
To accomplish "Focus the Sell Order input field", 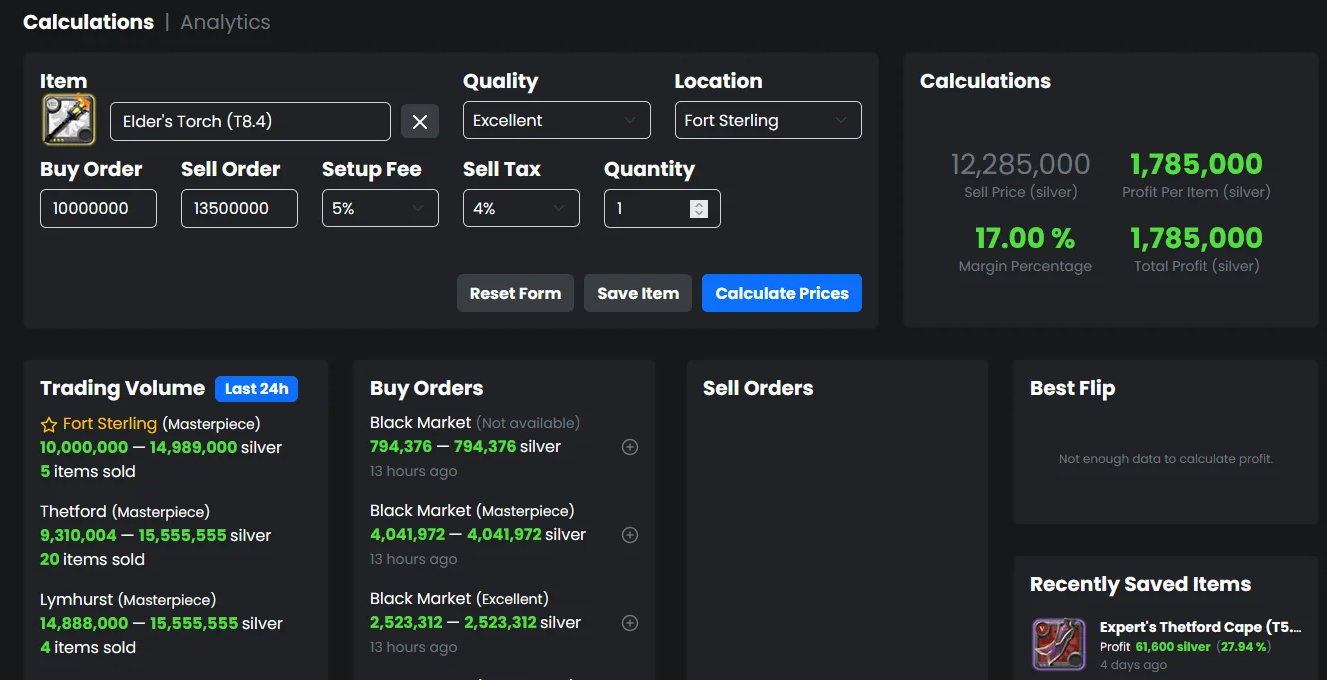I will [x=239, y=208].
